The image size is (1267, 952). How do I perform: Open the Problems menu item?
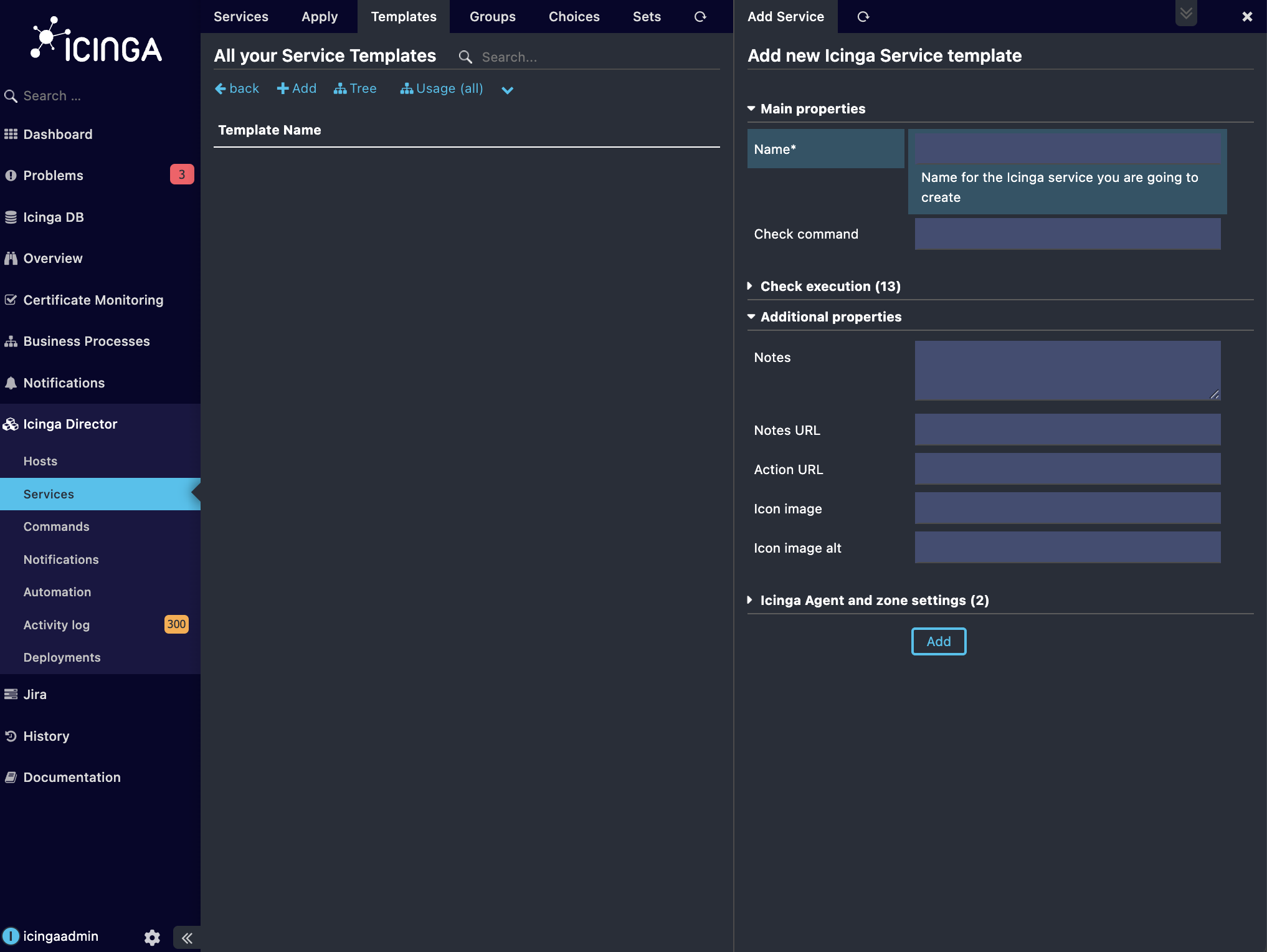53,175
